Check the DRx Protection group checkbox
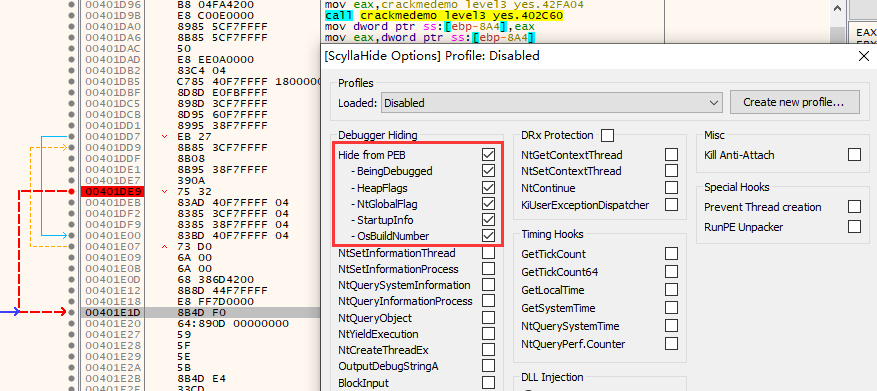Screen dimensions: 877x391 click(607, 135)
